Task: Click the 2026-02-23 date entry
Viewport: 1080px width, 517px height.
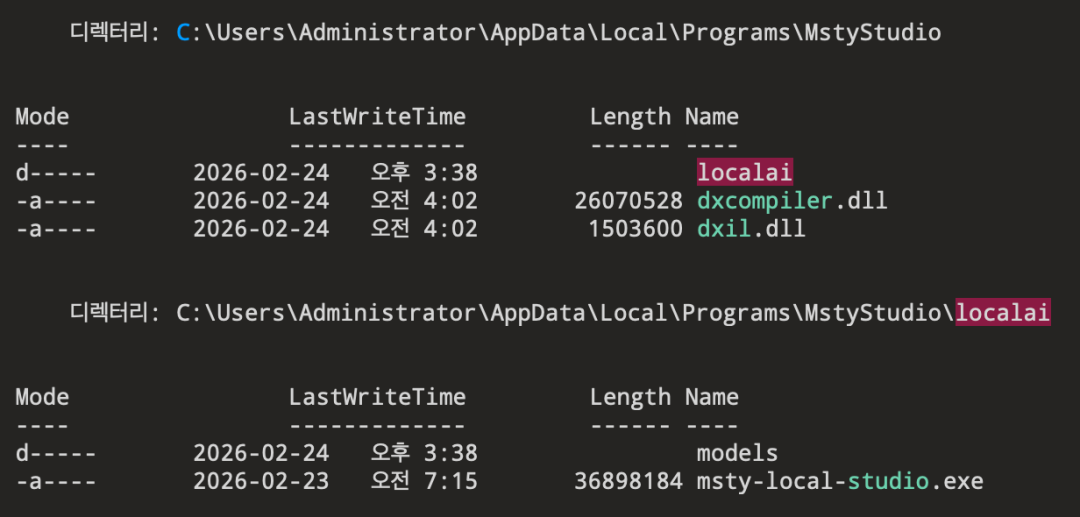Action: [x=261, y=481]
